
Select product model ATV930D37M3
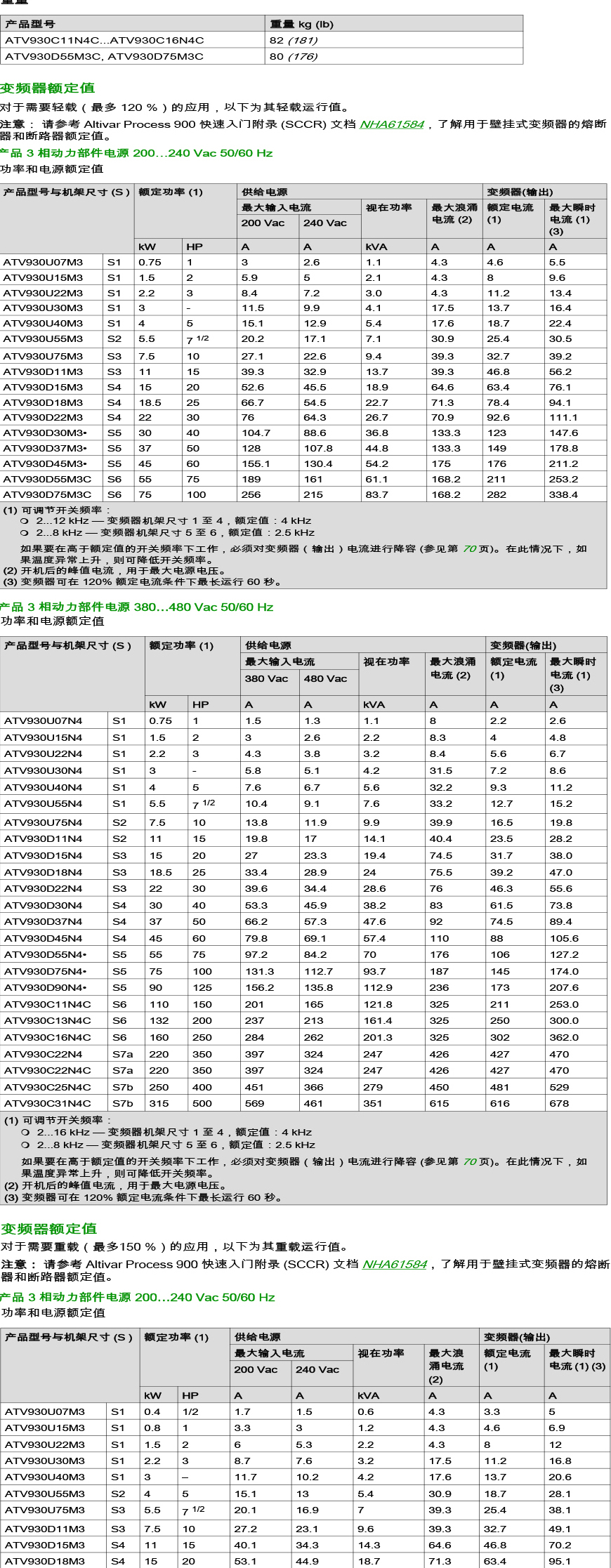tap(45, 448)
